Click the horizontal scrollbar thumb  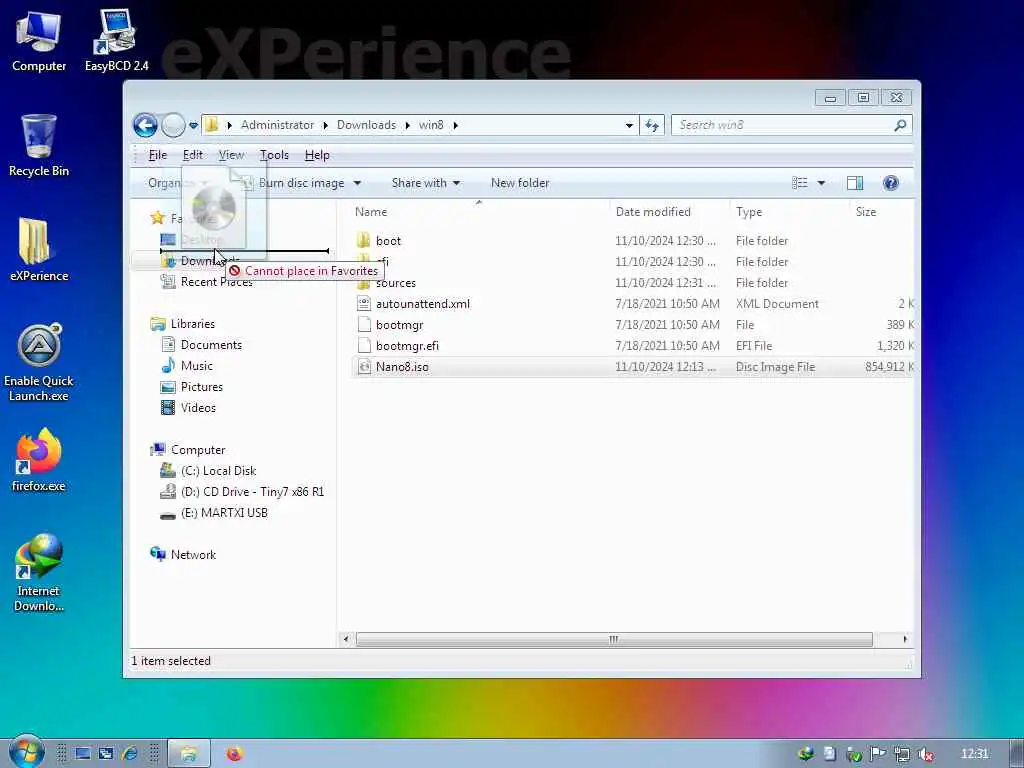(x=614, y=639)
